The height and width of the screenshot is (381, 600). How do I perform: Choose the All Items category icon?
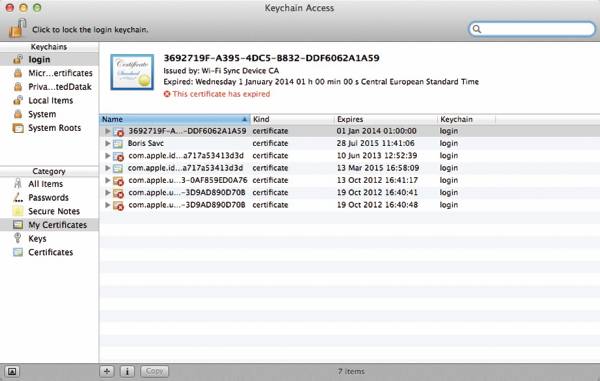point(18,184)
